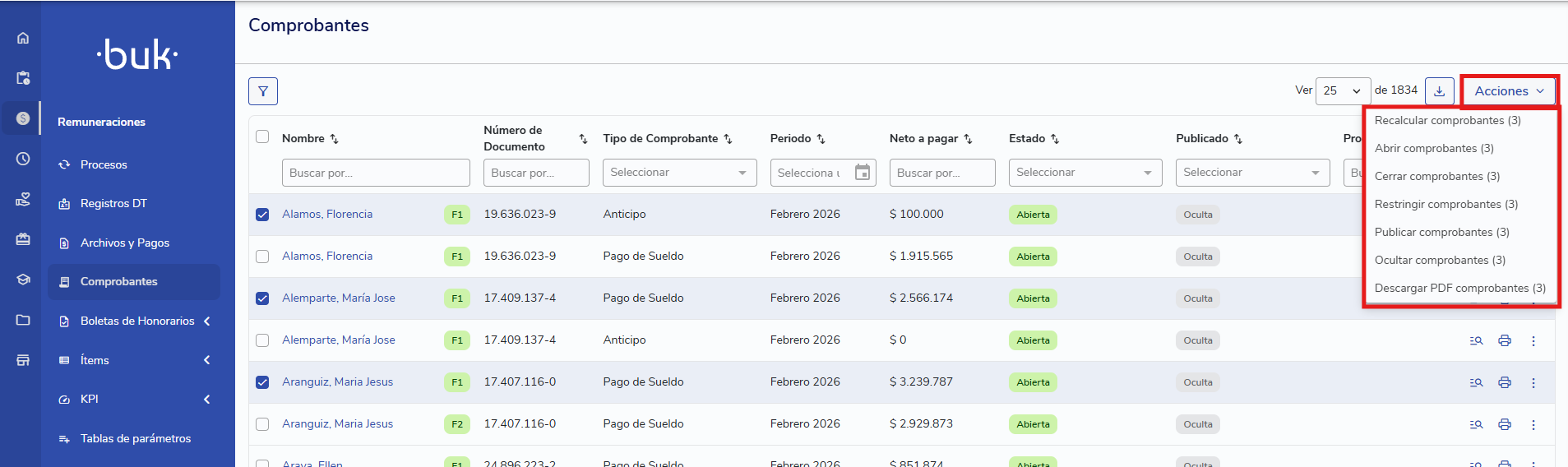Open the Aranguiz, Maria Jesus F2 employee link
Screen dimensions: 1568x467
pos(337,423)
